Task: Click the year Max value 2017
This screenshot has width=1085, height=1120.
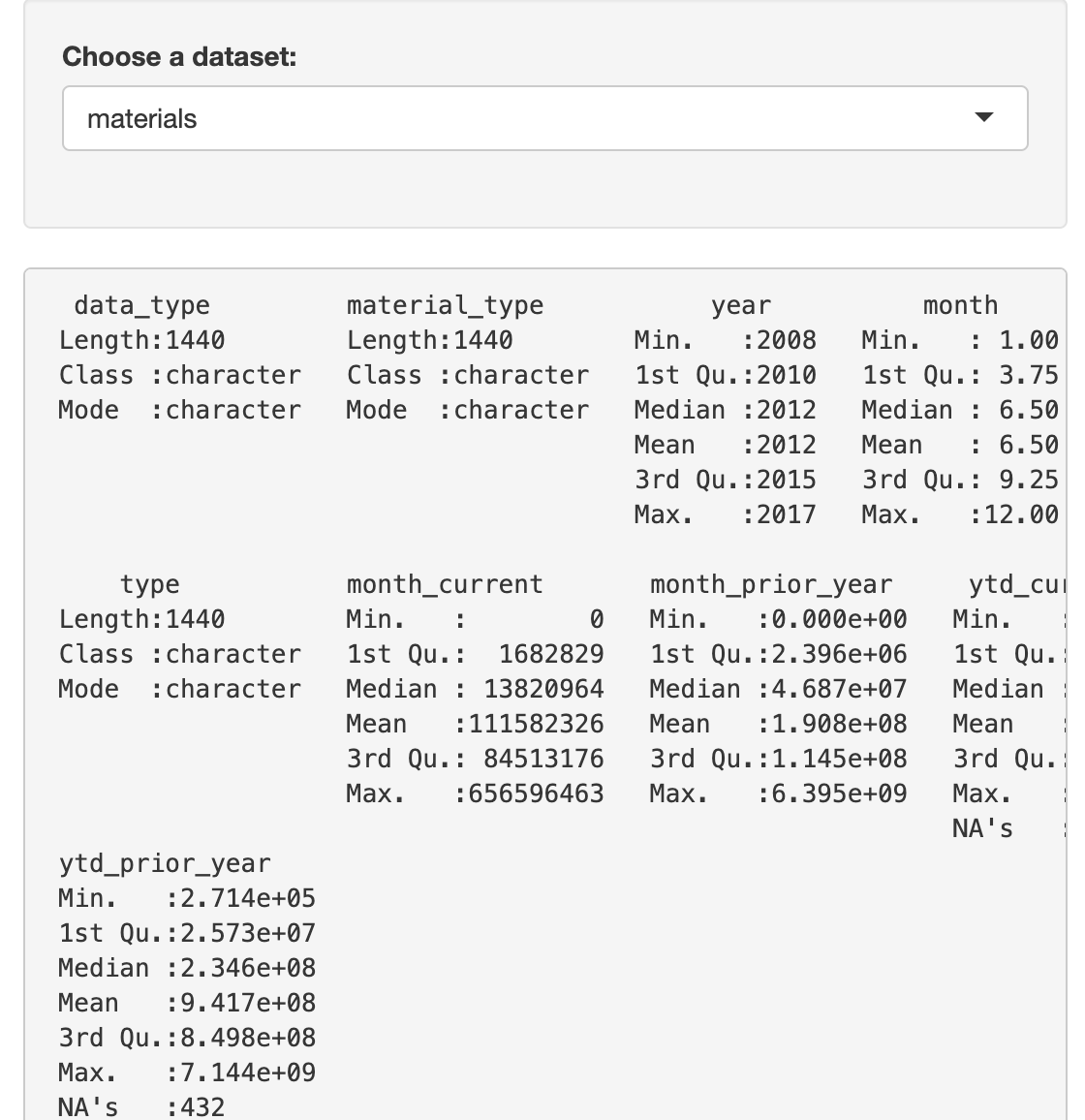Action: tap(787, 515)
